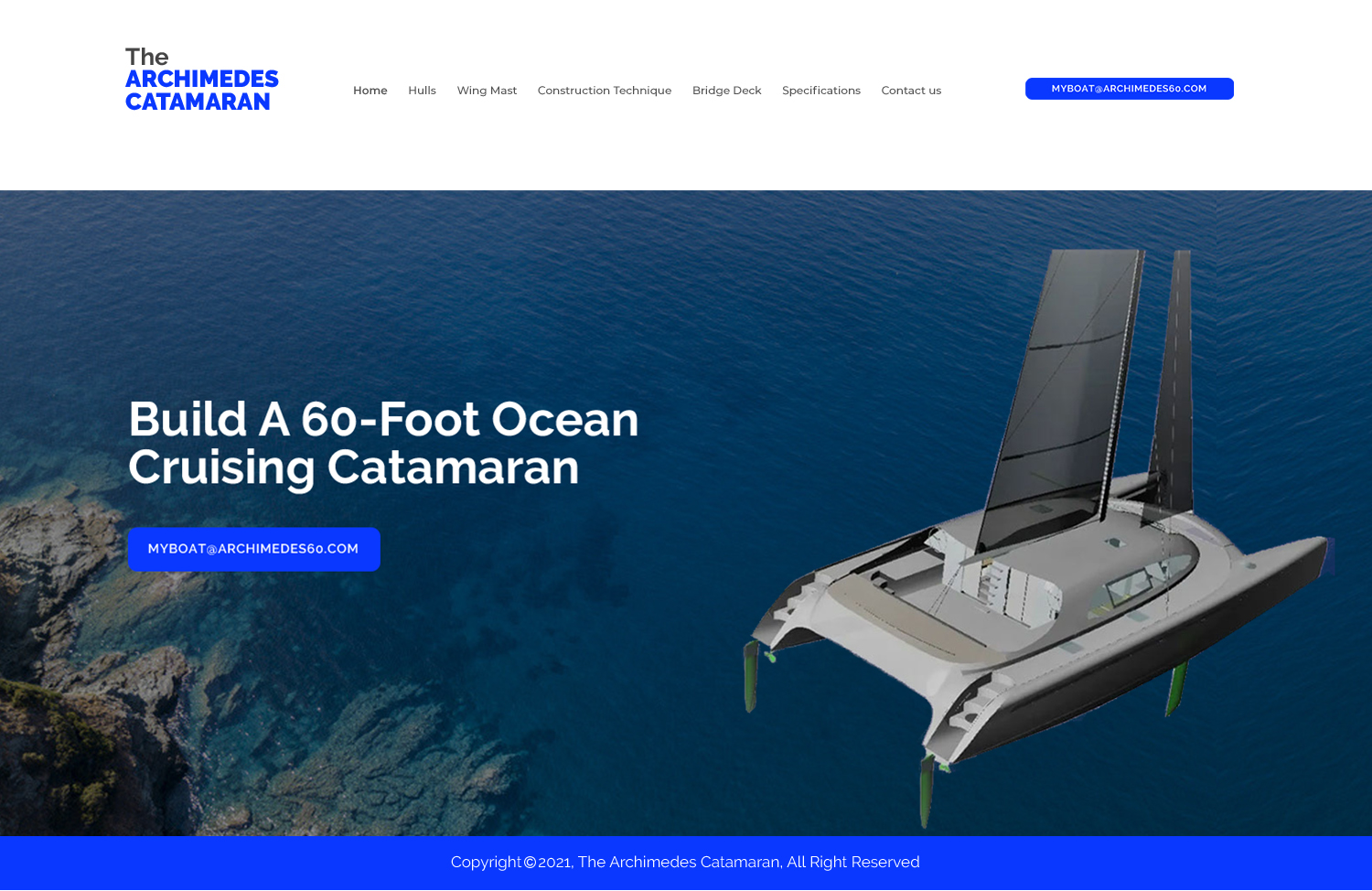Click the blue footer bar
Viewport: 1372px width, 891px height.
[686, 863]
